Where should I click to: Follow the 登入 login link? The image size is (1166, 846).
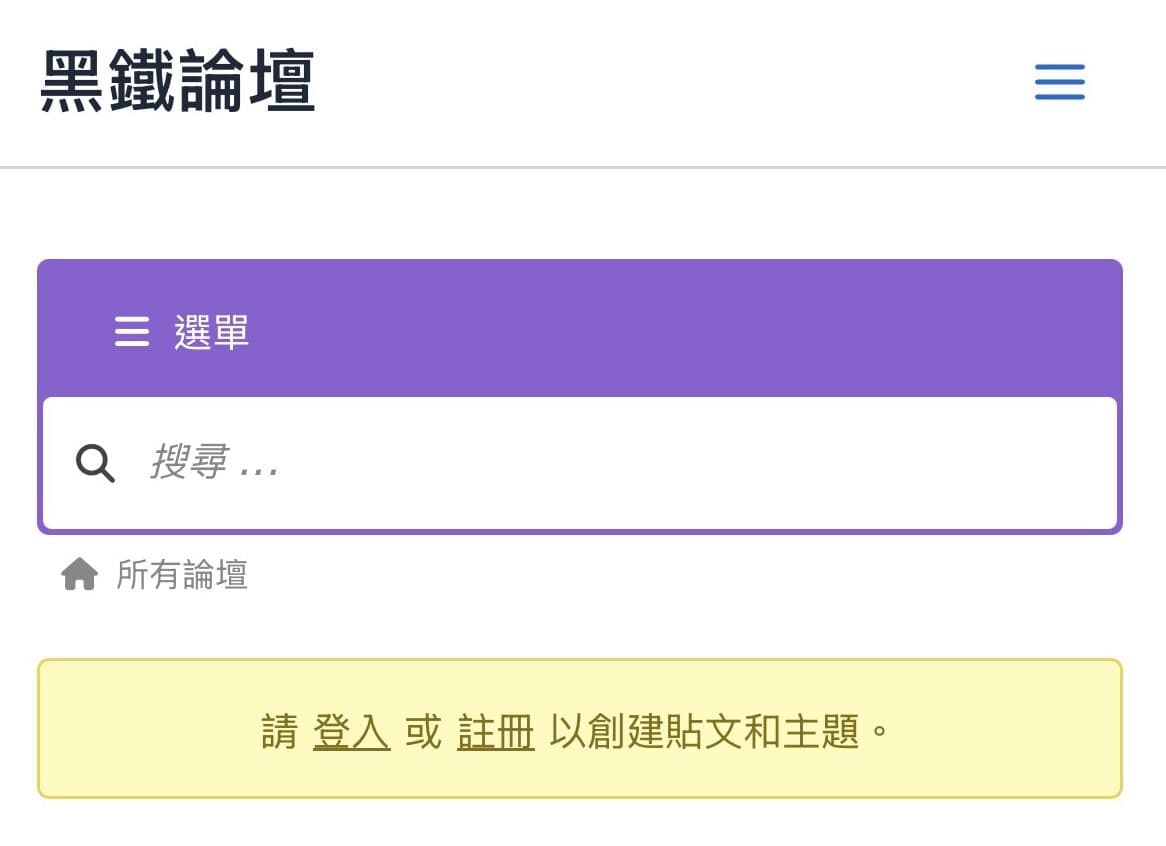pos(351,732)
